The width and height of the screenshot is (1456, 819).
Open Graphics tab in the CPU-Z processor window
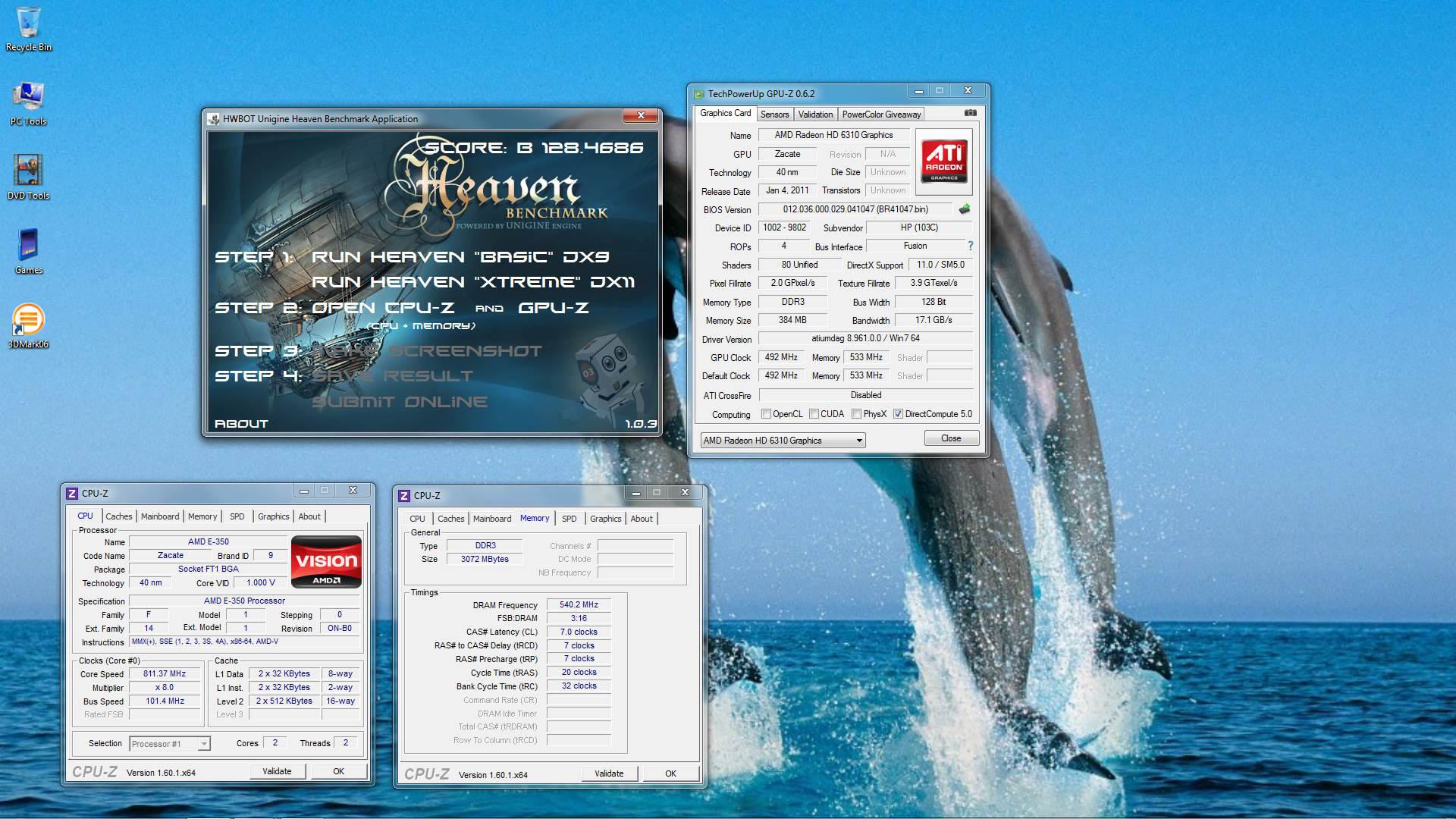pos(273,516)
